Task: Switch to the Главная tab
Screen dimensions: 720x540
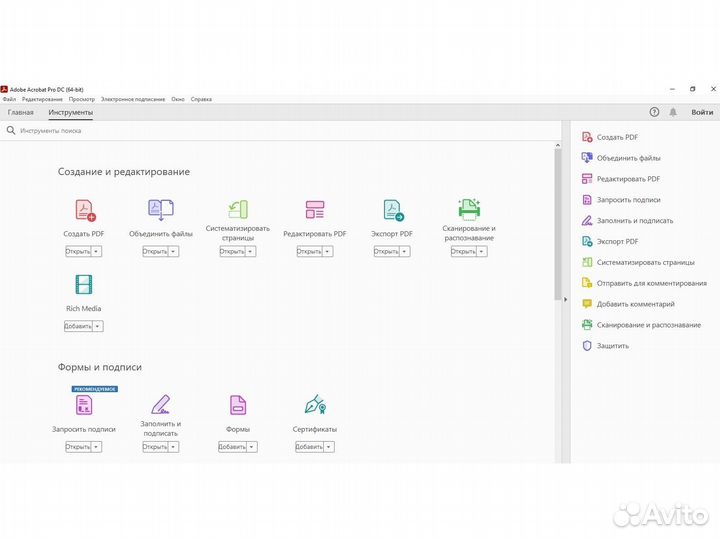Action: point(21,112)
